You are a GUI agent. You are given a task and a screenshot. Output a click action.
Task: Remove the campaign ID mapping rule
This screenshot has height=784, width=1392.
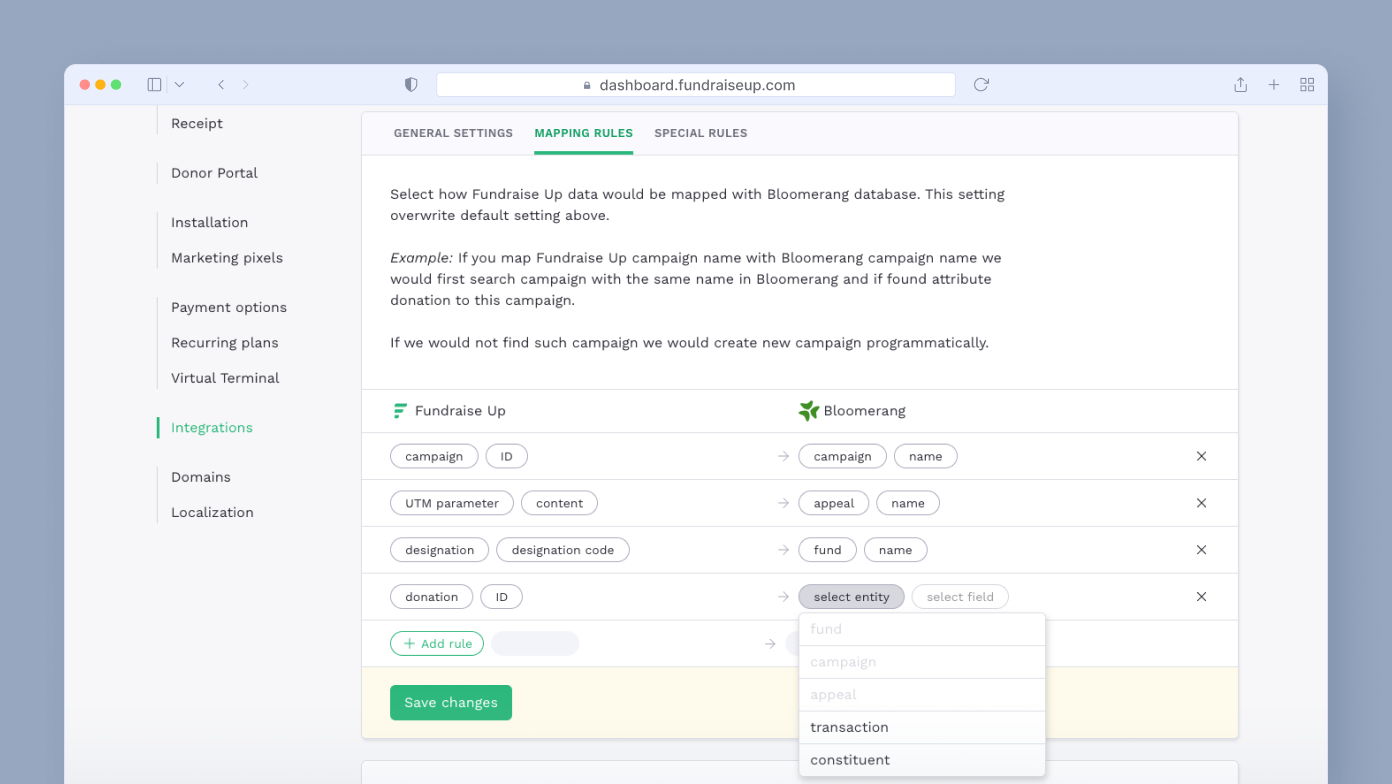coord(1202,456)
